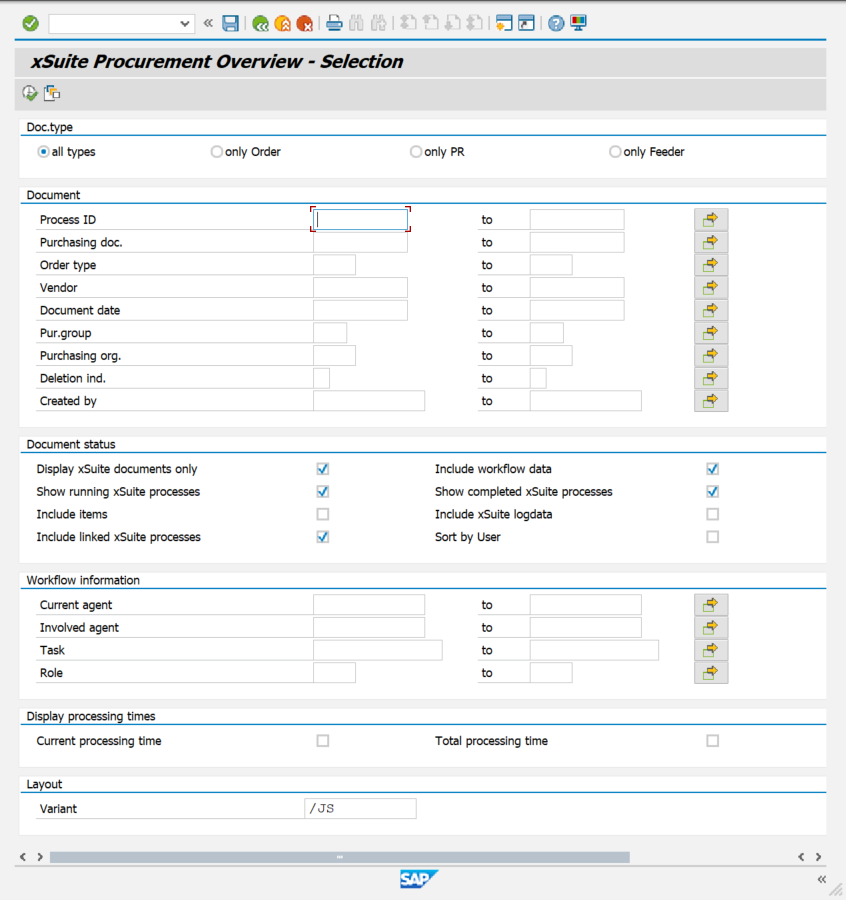Image resolution: width=846 pixels, height=900 pixels.
Task: Open multiple selection for Current agent
Action: click(711, 605)
